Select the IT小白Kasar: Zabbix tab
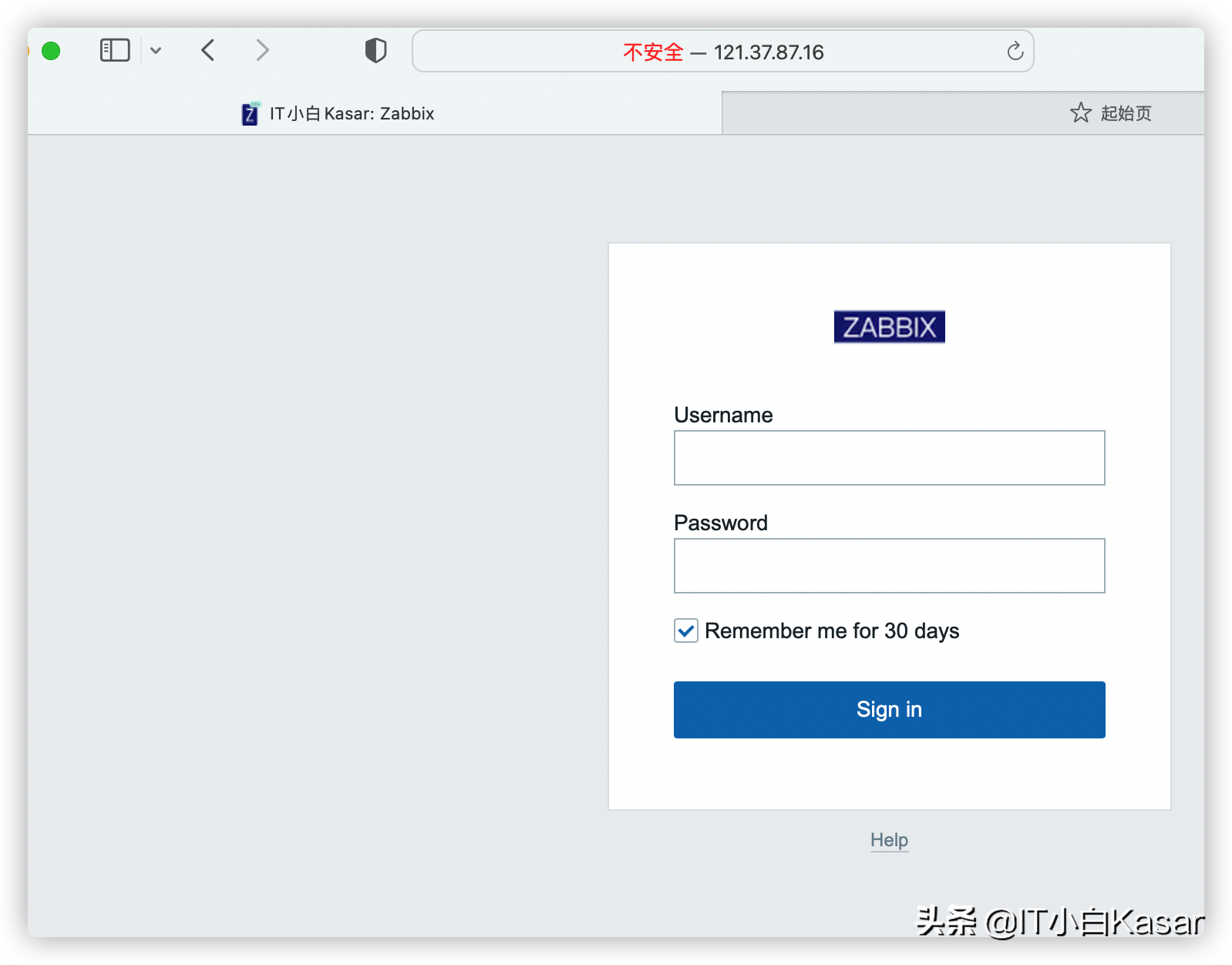 [375, 113]
